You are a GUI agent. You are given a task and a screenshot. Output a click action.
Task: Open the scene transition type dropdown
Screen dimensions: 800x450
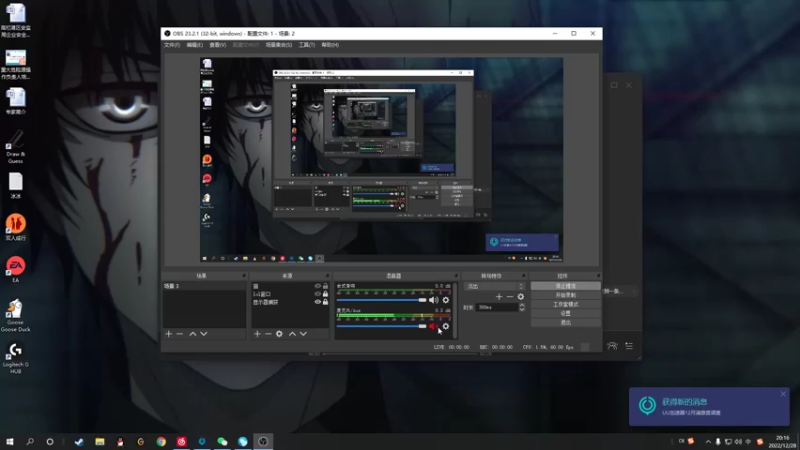[494, 286]
